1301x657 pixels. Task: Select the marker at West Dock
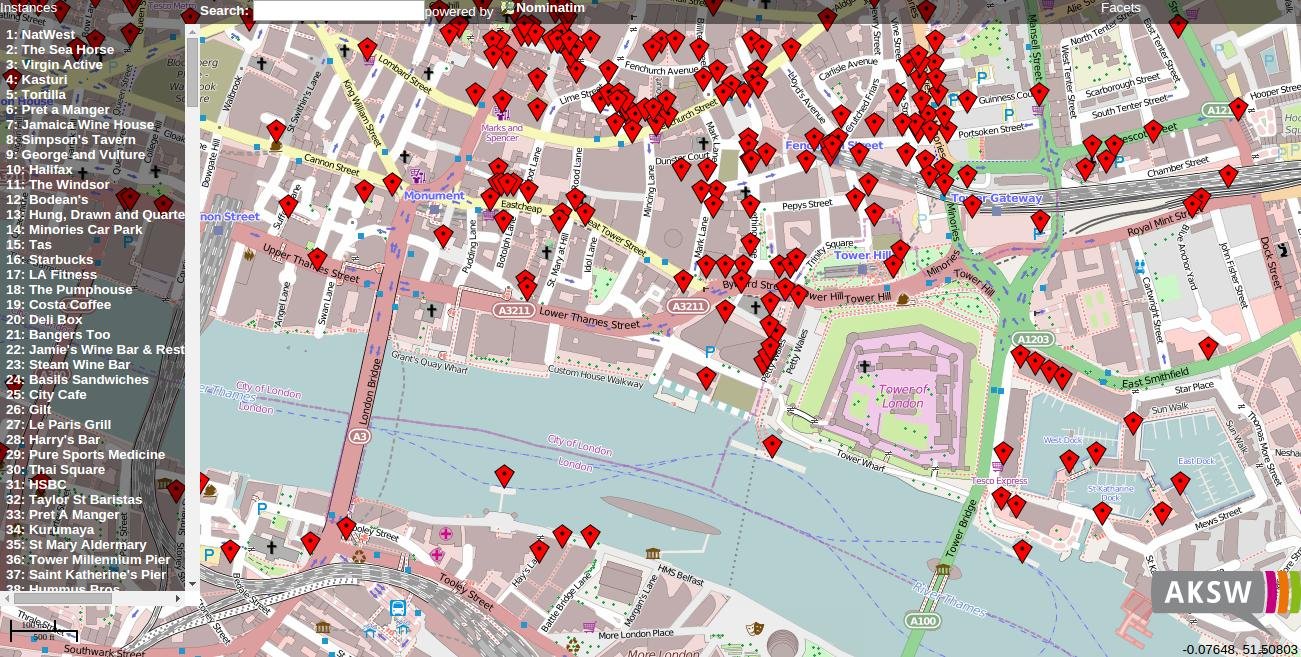click(1069, 461)
